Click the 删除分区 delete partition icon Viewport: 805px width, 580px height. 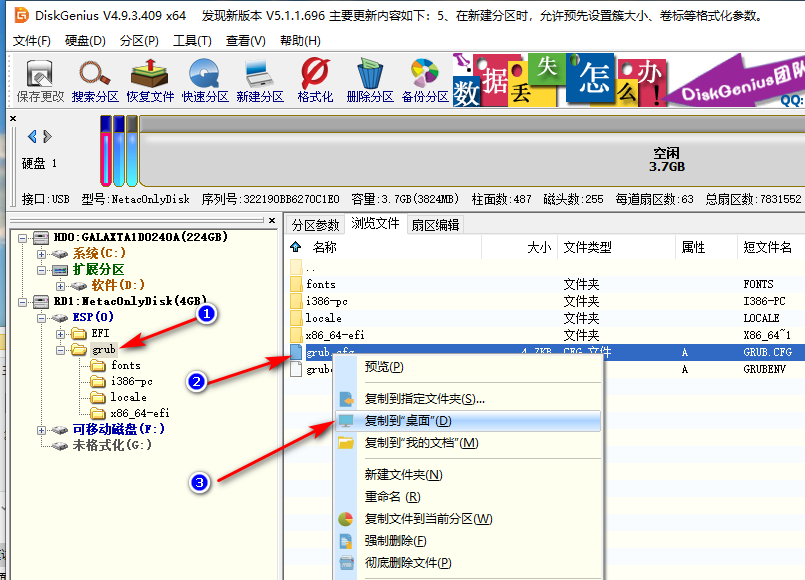(370, 81)
